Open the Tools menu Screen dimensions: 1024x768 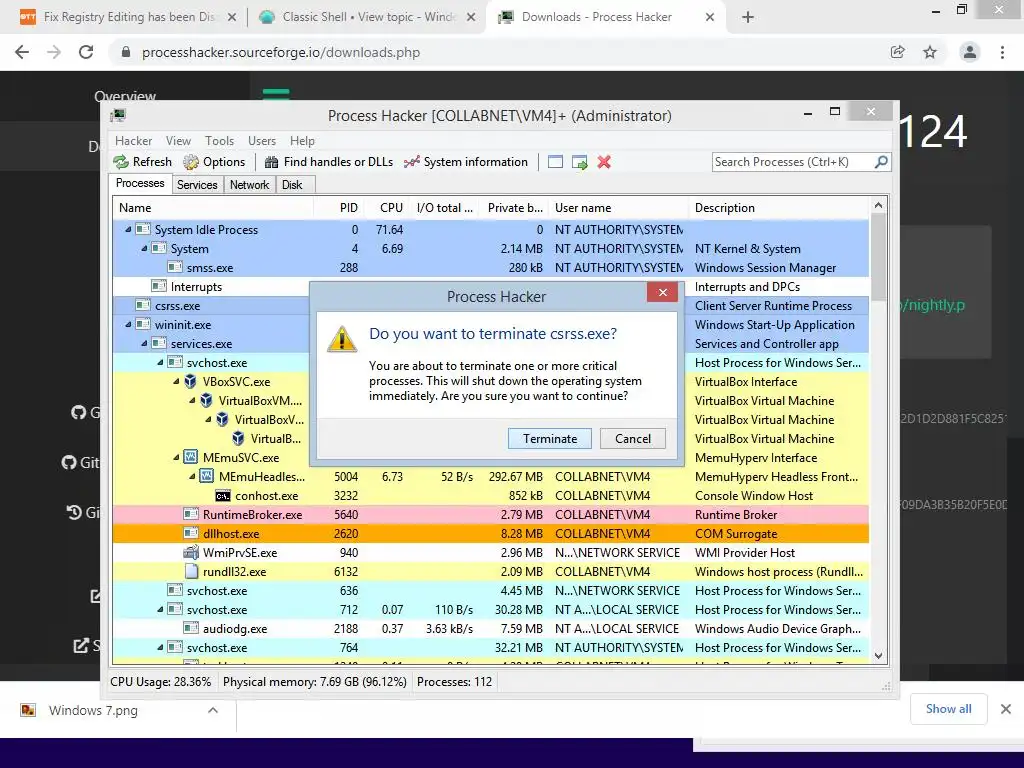(219, 140)
